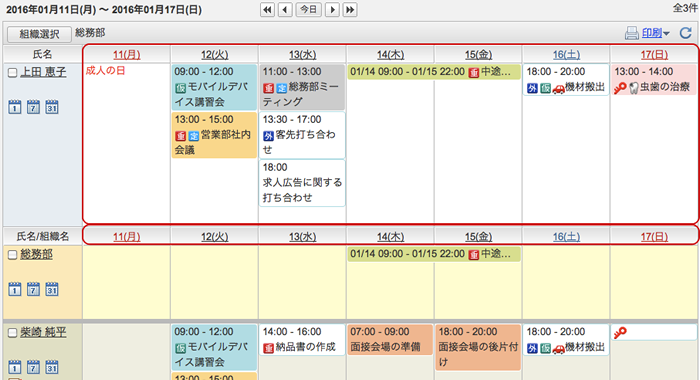Open the 客先打ち合わせ event

[302, 135]
